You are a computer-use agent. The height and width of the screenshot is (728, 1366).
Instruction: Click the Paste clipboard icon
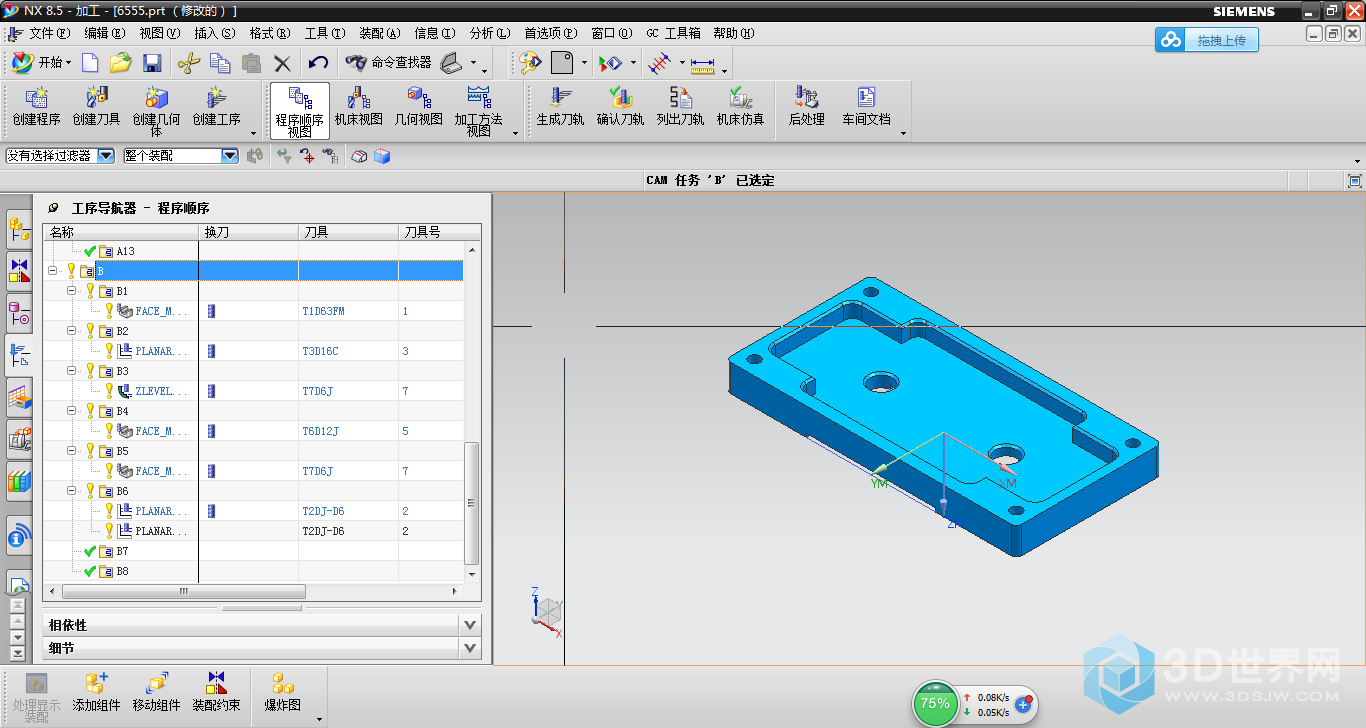[251, 63]
